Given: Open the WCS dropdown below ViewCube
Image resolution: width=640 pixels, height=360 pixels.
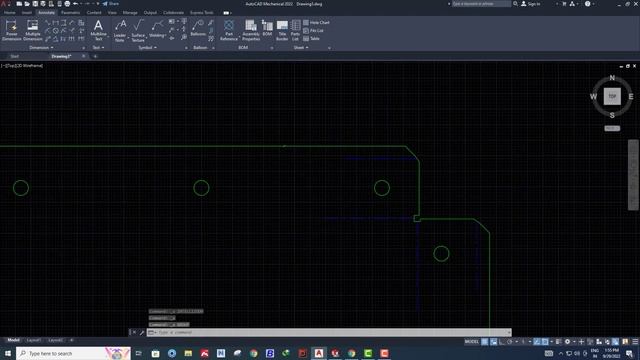Looking at the screenshot, I should click(612, 128).
